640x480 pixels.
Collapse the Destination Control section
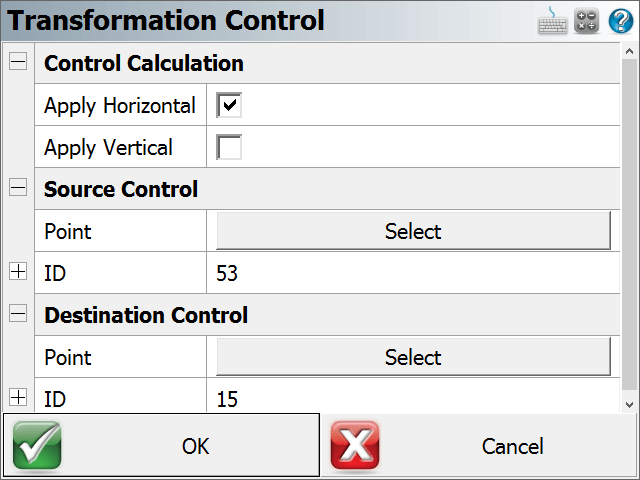[x=18, y=313]
